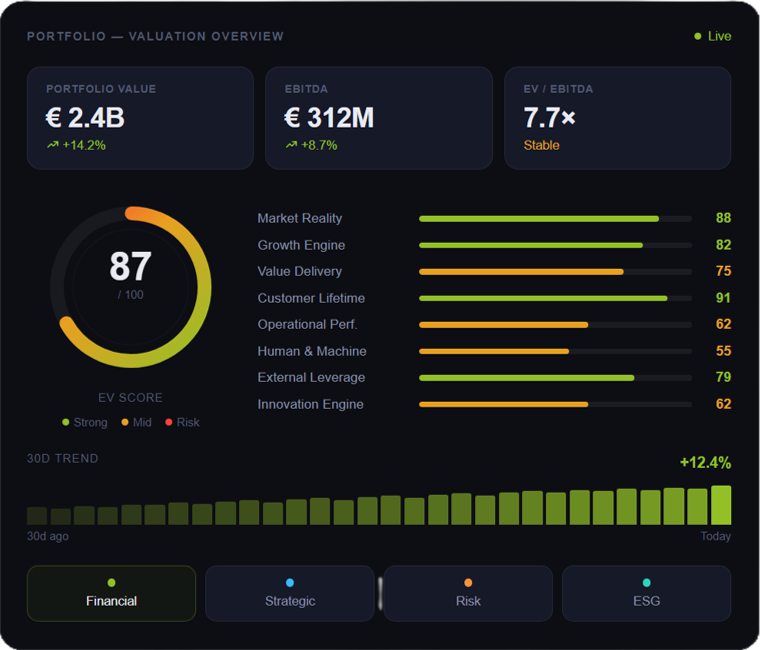Viewport: 760px width, 650px height.
Task: Click the 'Stable' status text
Action: point(541,145)
